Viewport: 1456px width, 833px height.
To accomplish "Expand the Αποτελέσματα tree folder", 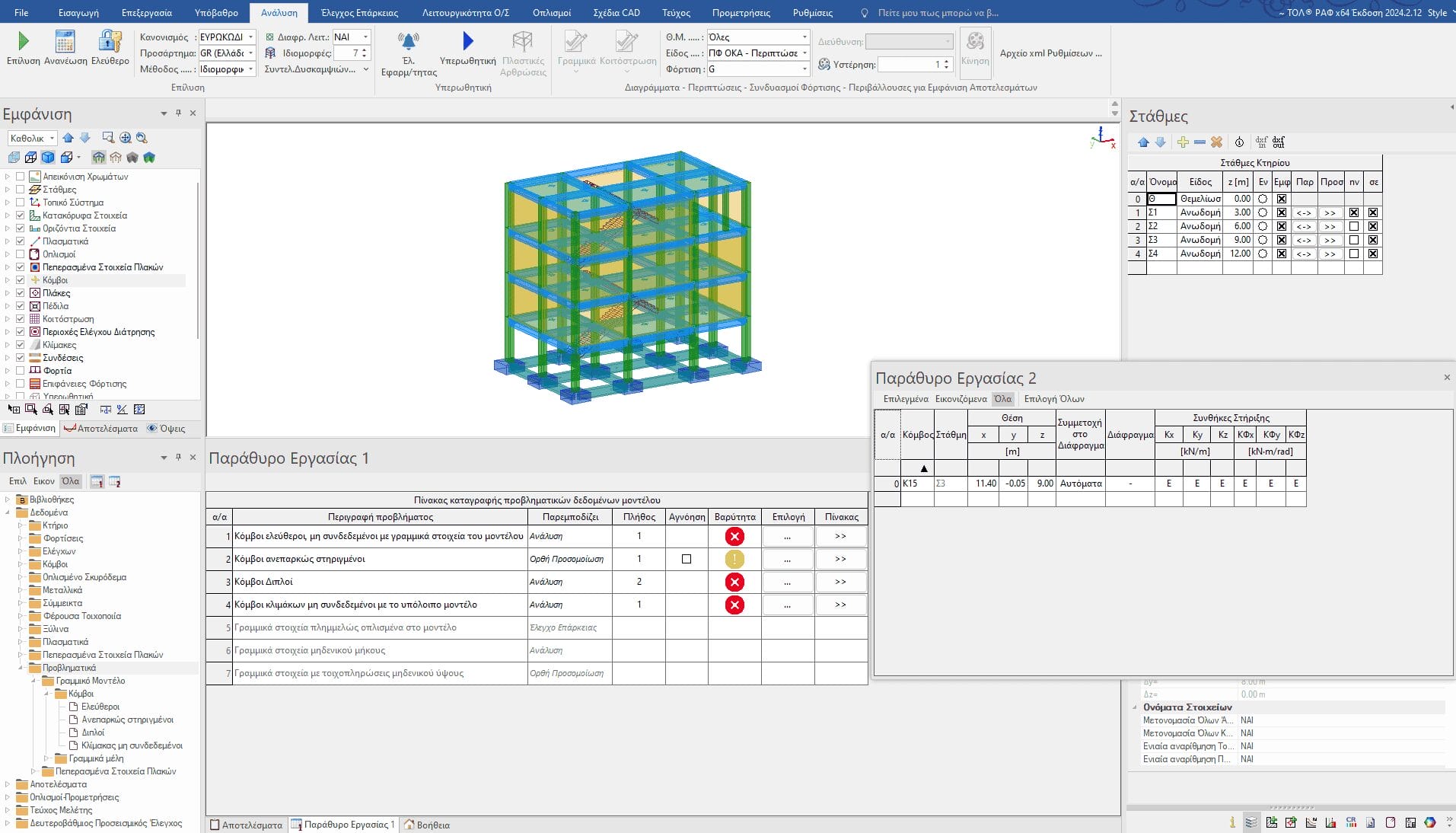I will coord(8,784).
